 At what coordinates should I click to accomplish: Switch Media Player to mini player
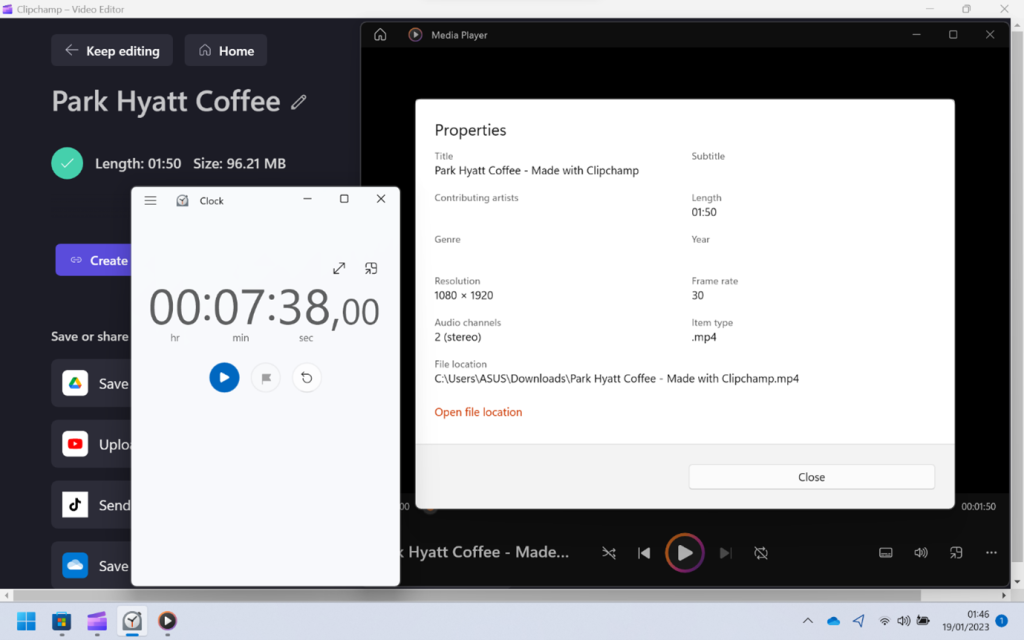click(956, 553)
